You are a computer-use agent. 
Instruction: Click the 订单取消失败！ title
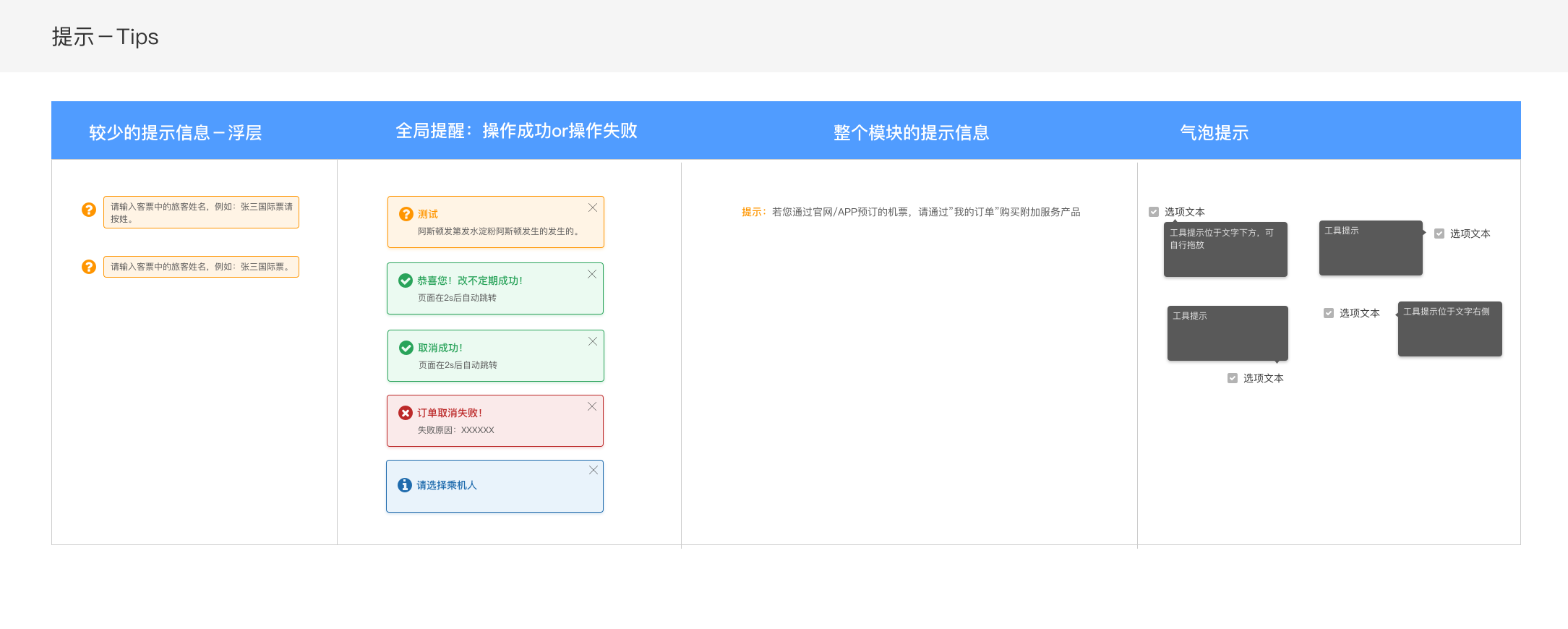(450, 413)
